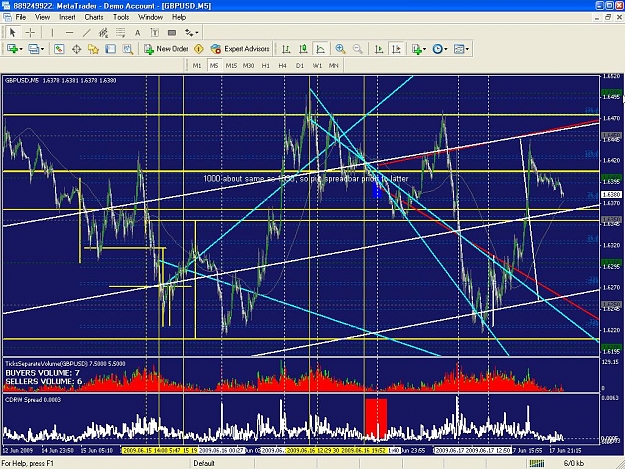Click the chart window icon beside File
This screenshot has height=469, width=625.
pyautogui.click(x=7, y=17)
